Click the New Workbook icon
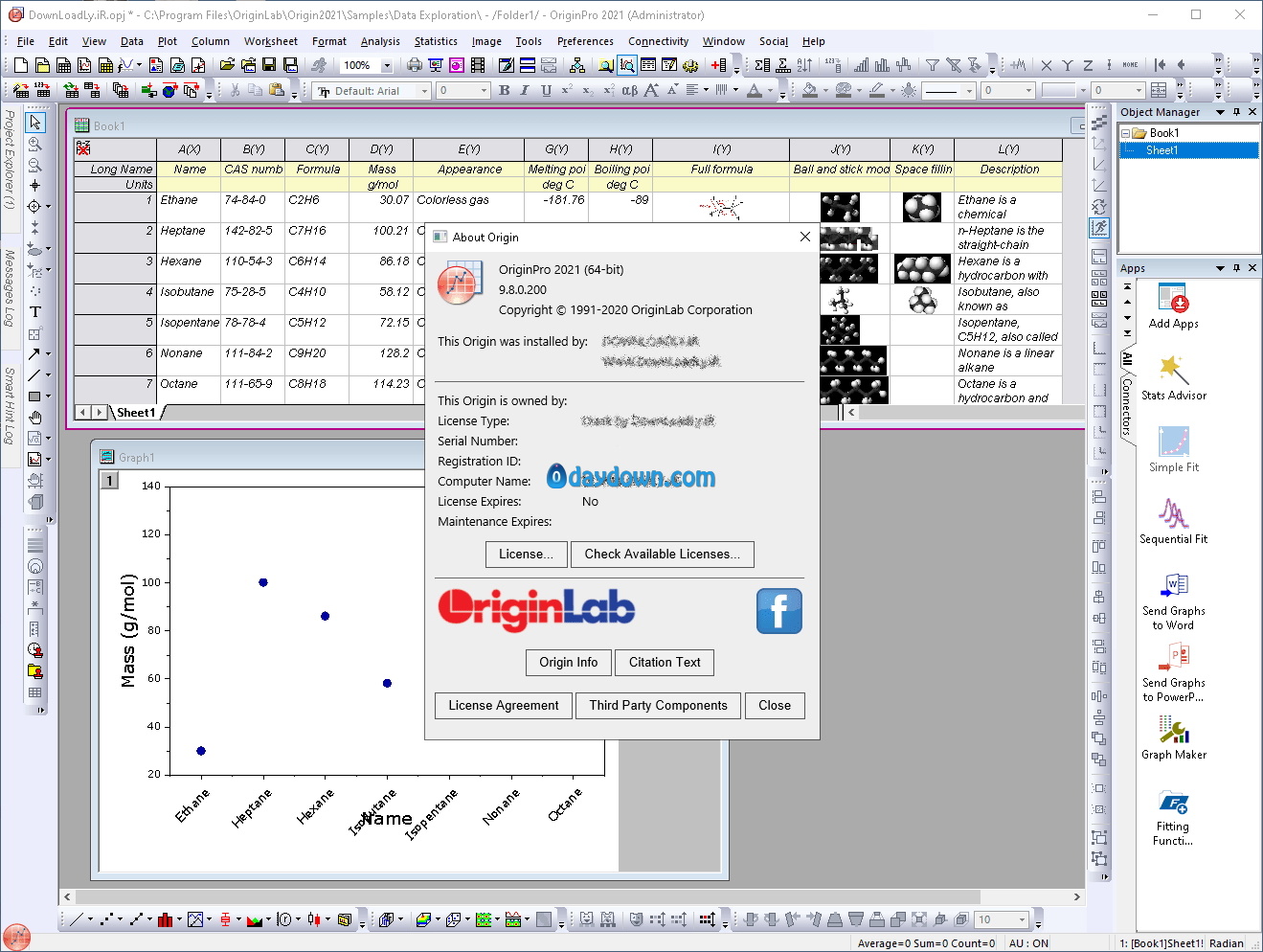Image resolution: width=1263 pixels, height=952 pixels. pos(63,65)
